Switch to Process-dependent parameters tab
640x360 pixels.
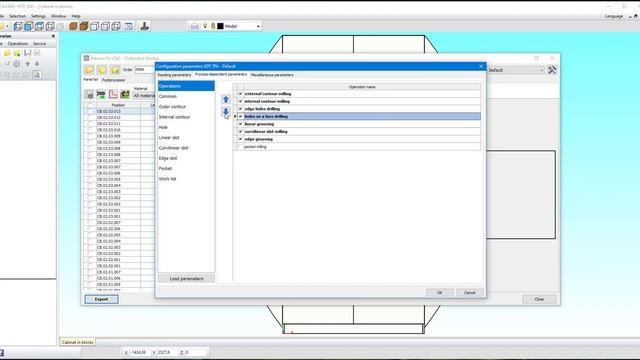pos(221,75)
